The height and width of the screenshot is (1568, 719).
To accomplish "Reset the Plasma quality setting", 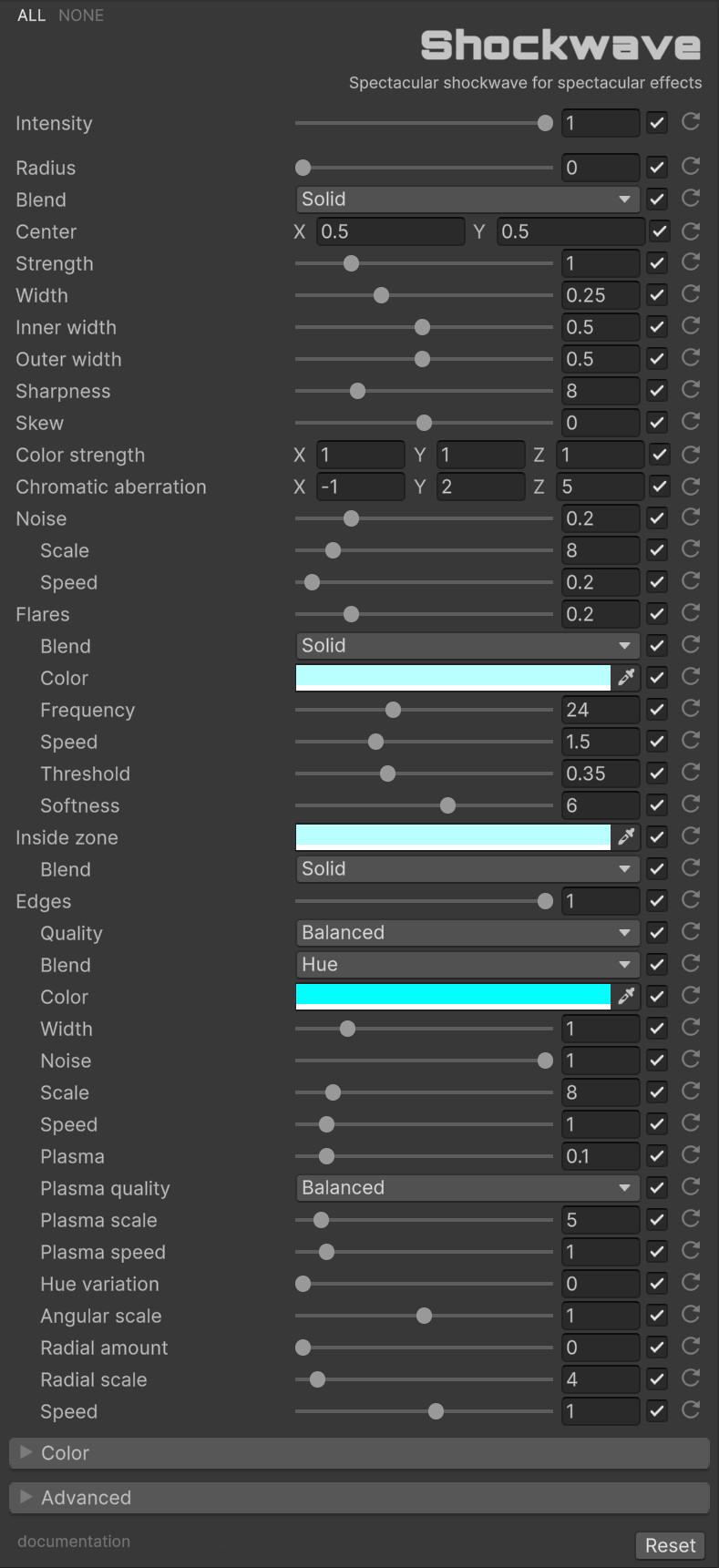I will (691, 1187).
